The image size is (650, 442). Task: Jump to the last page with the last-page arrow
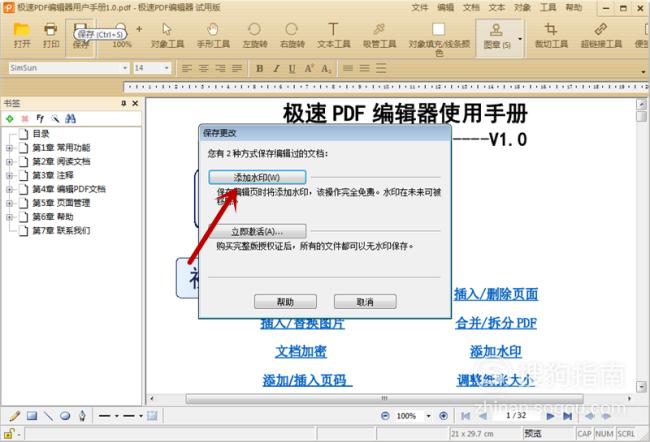(x=568, y=416)
